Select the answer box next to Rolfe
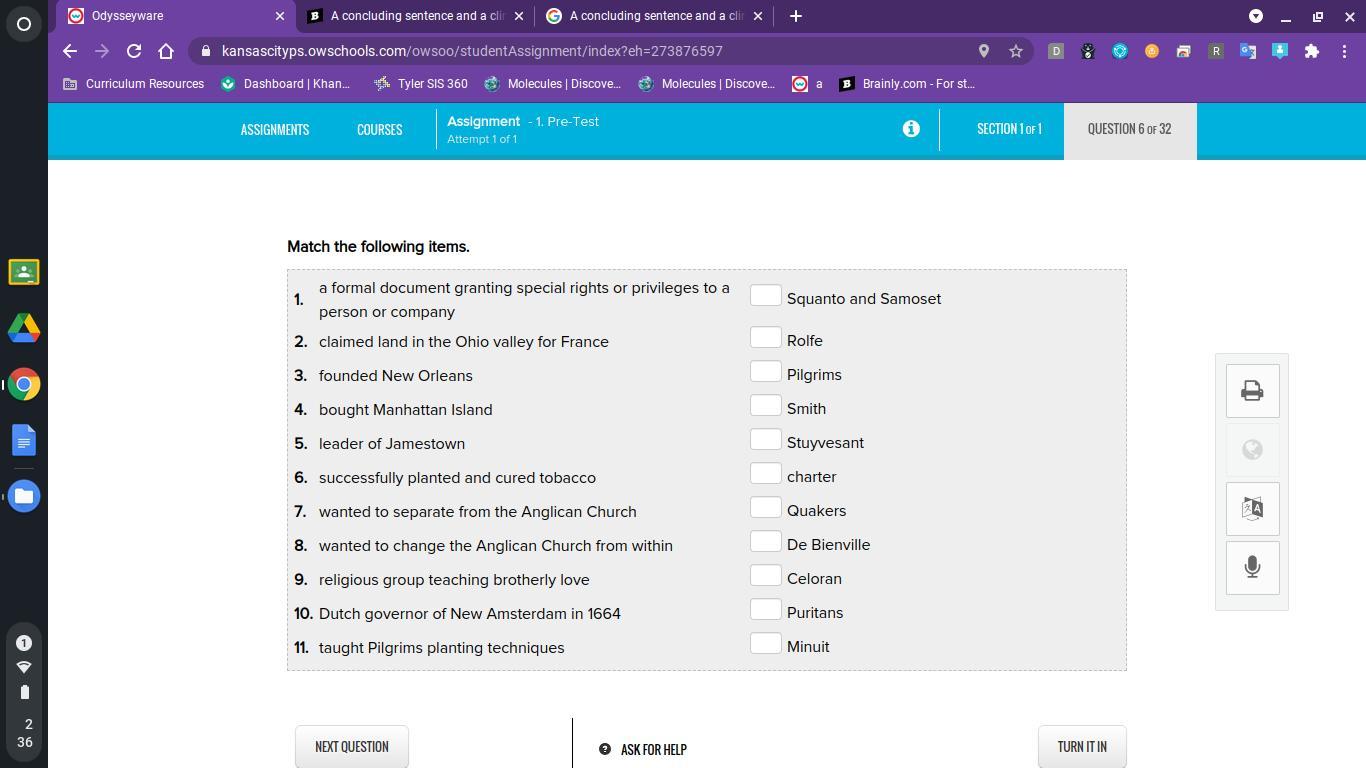This screenshot has height=768, width=1366. click(x=765, y=338)
